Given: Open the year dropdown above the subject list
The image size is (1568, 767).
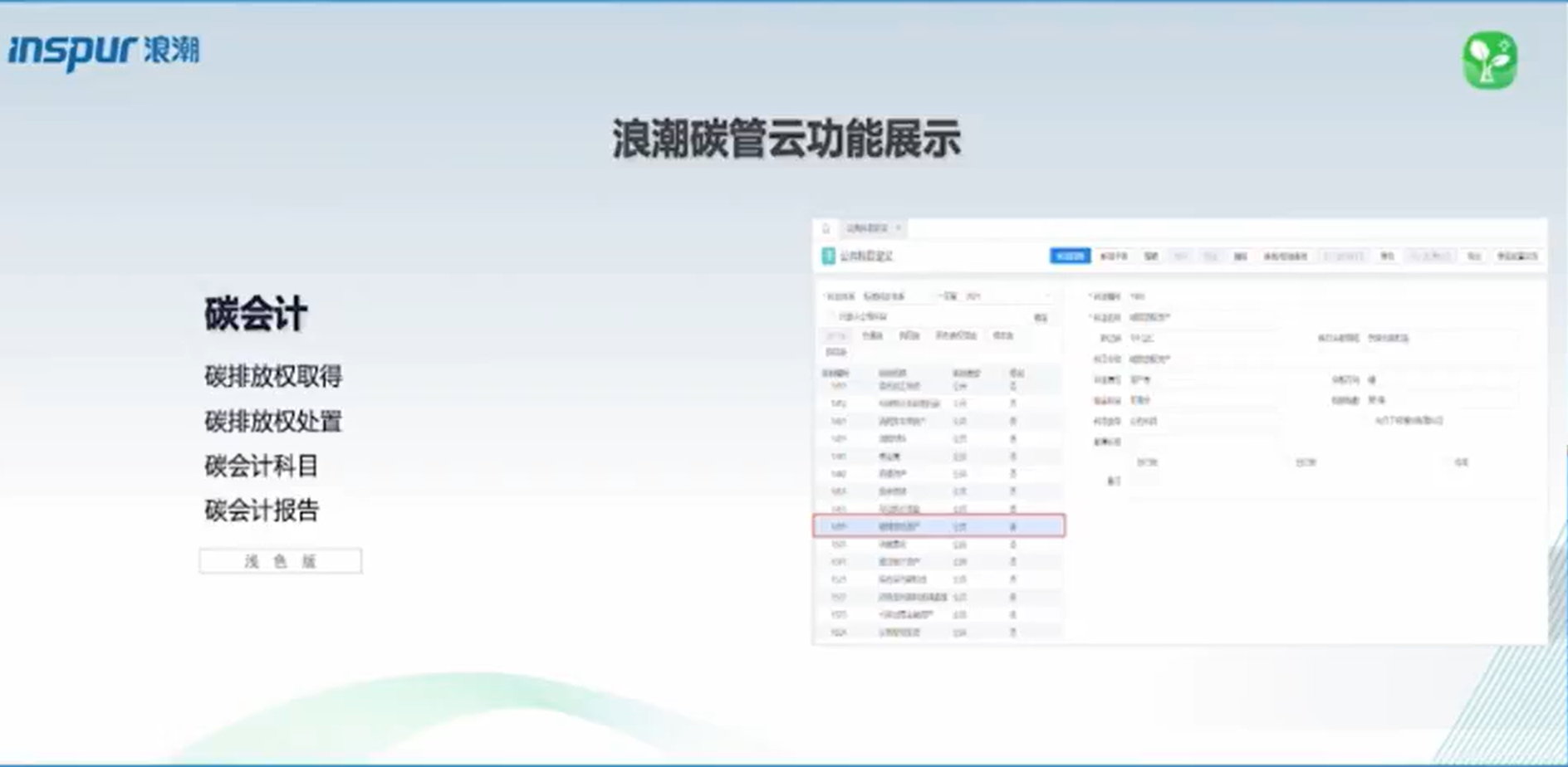Looking at the screenshot, I should [x=1007, y=296].
